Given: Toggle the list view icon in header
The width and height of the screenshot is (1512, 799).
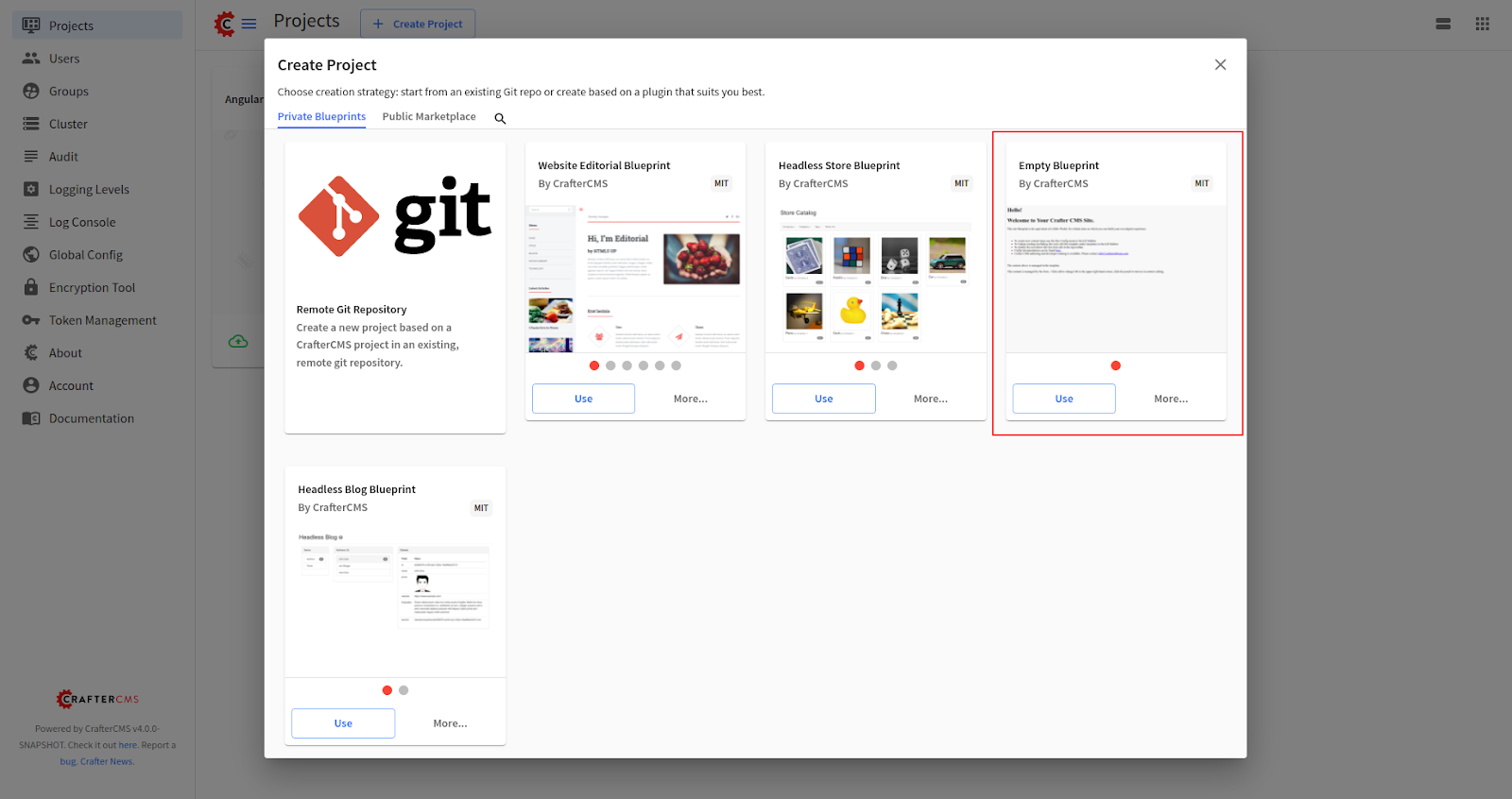Looking at the screenshot, I should pos(1443,25).
